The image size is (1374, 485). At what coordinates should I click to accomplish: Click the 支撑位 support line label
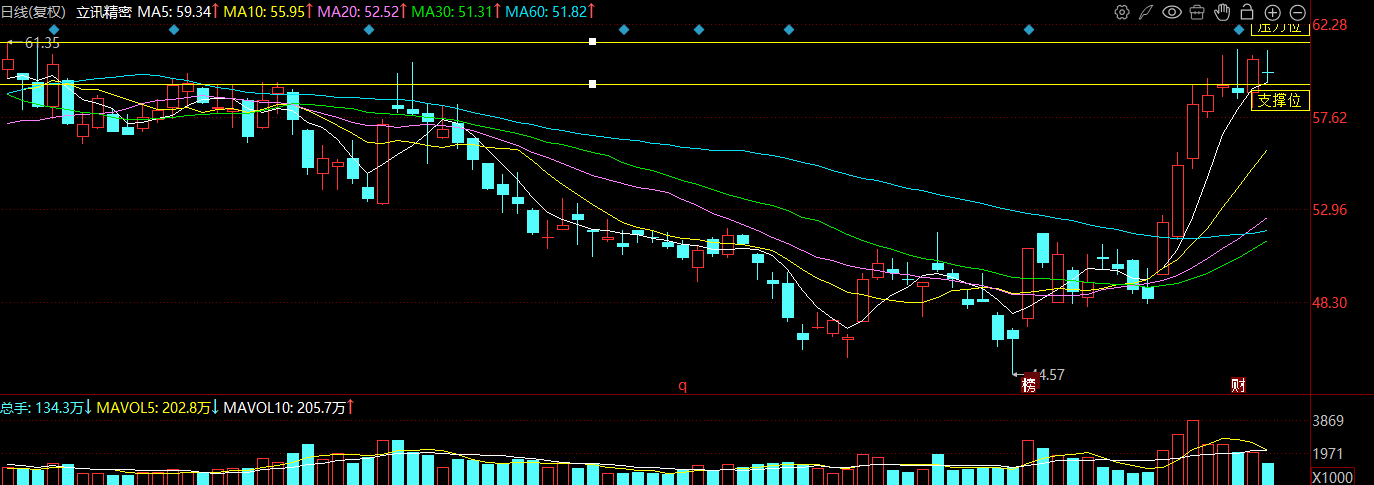[x=1280, y=100]
